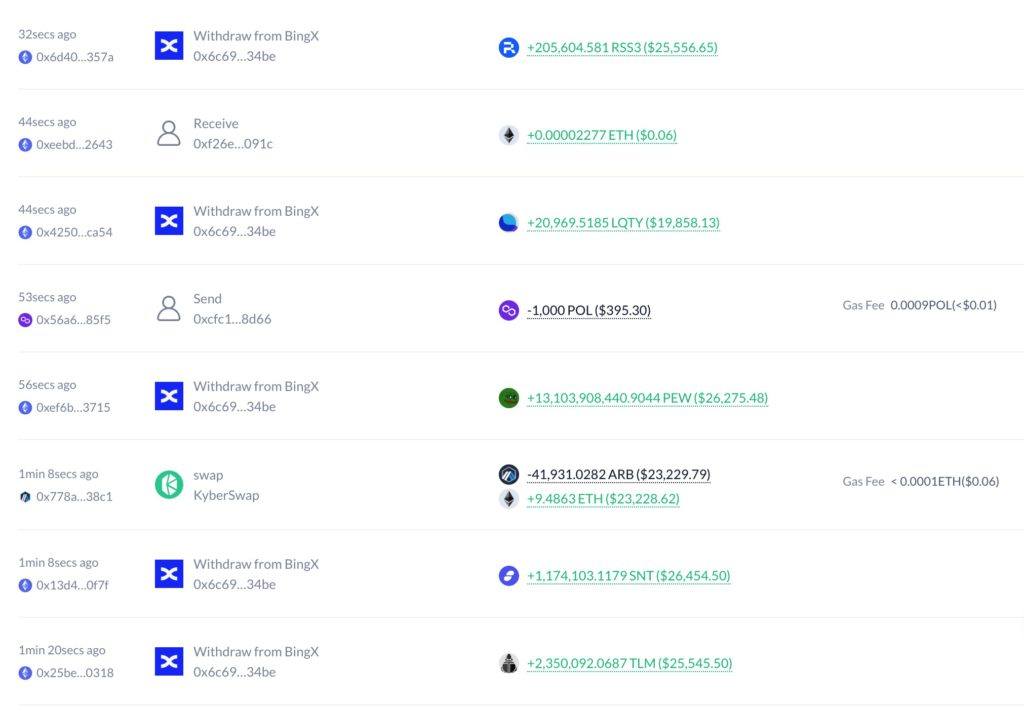Click the Send contact avatar icon

click(169, 308)
